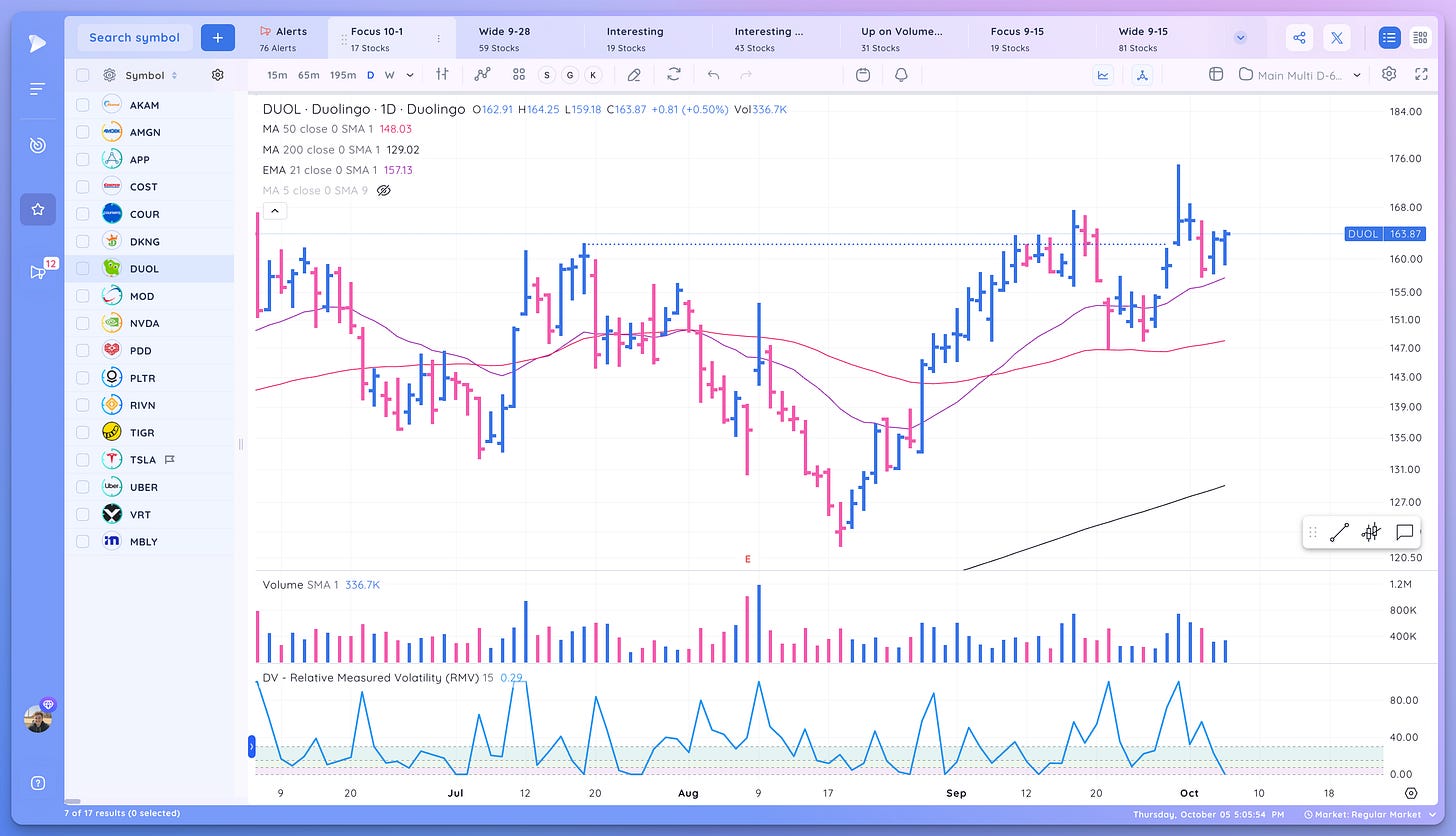Check the AKAM row checkbox
The image size is (1456, 836).
coord(83,105)
